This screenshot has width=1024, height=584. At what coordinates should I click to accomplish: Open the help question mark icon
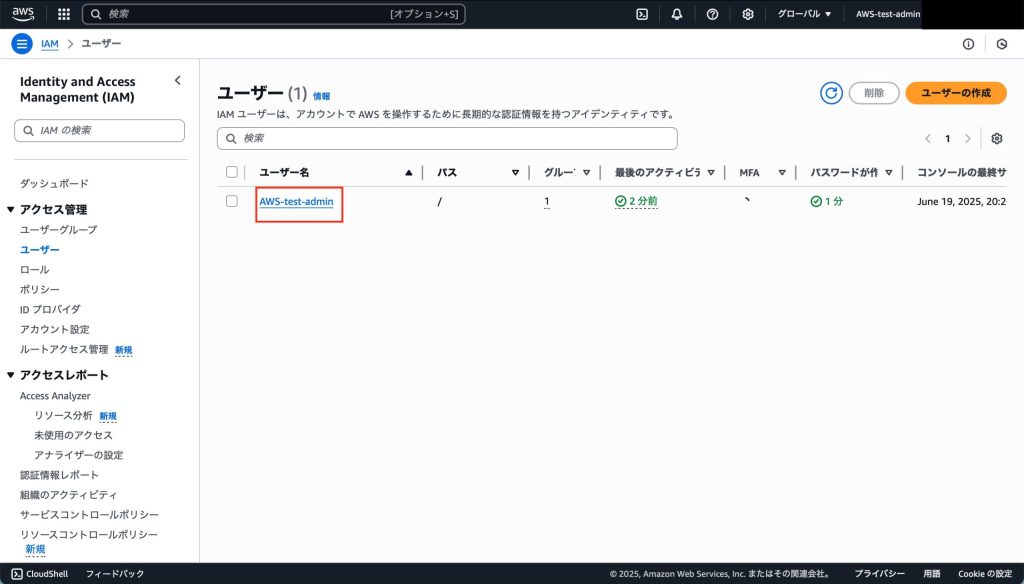712,14
